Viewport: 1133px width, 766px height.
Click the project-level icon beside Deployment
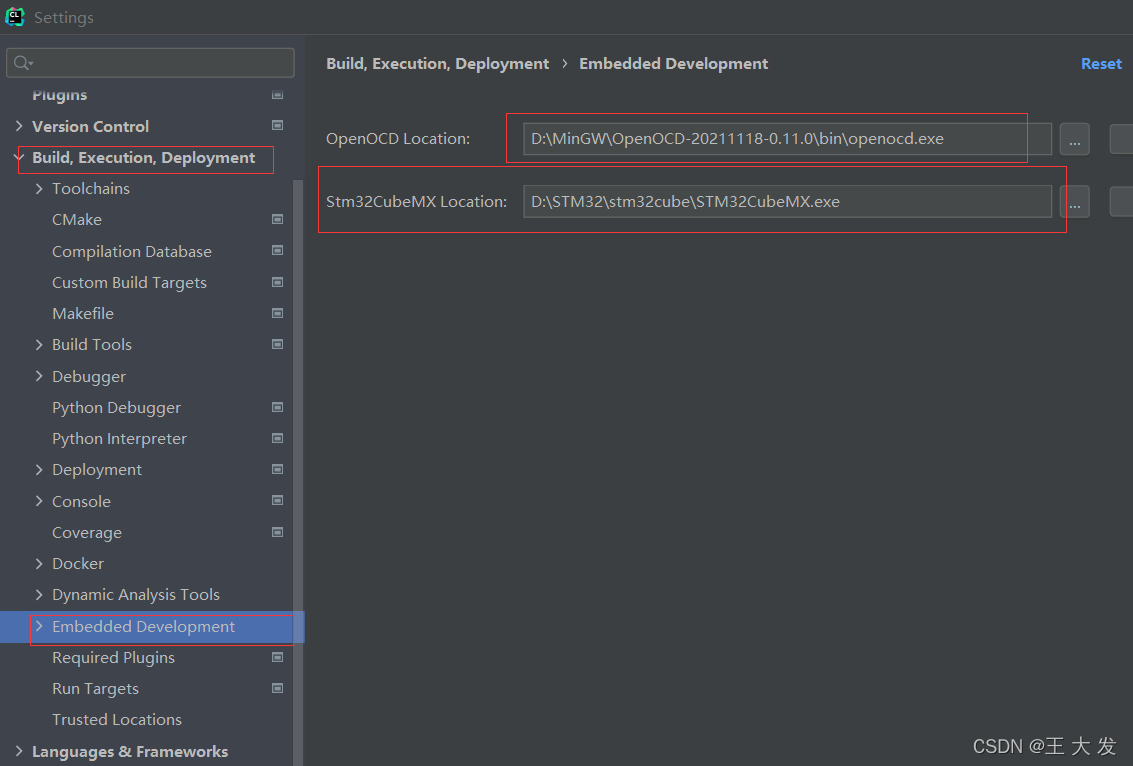click(x=277, y=469)
